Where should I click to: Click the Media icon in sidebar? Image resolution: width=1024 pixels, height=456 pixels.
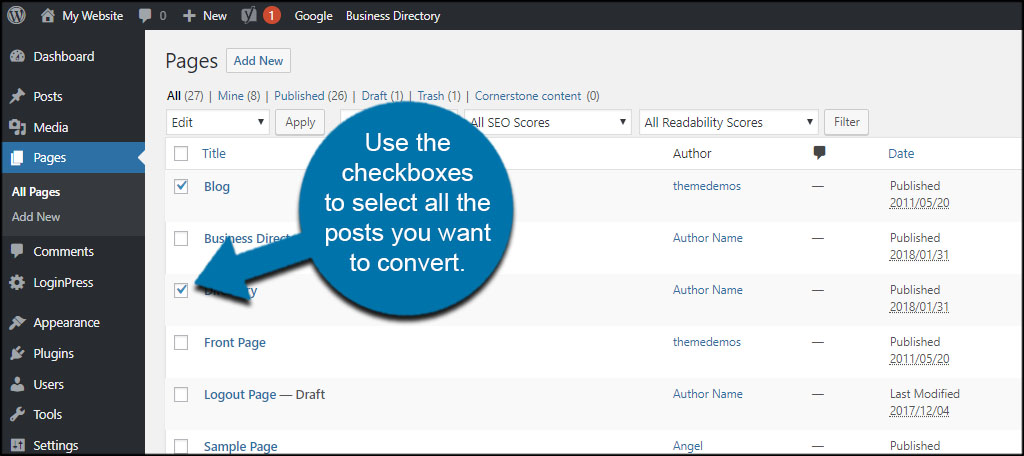pyautogui.click(x=18, y=127)
